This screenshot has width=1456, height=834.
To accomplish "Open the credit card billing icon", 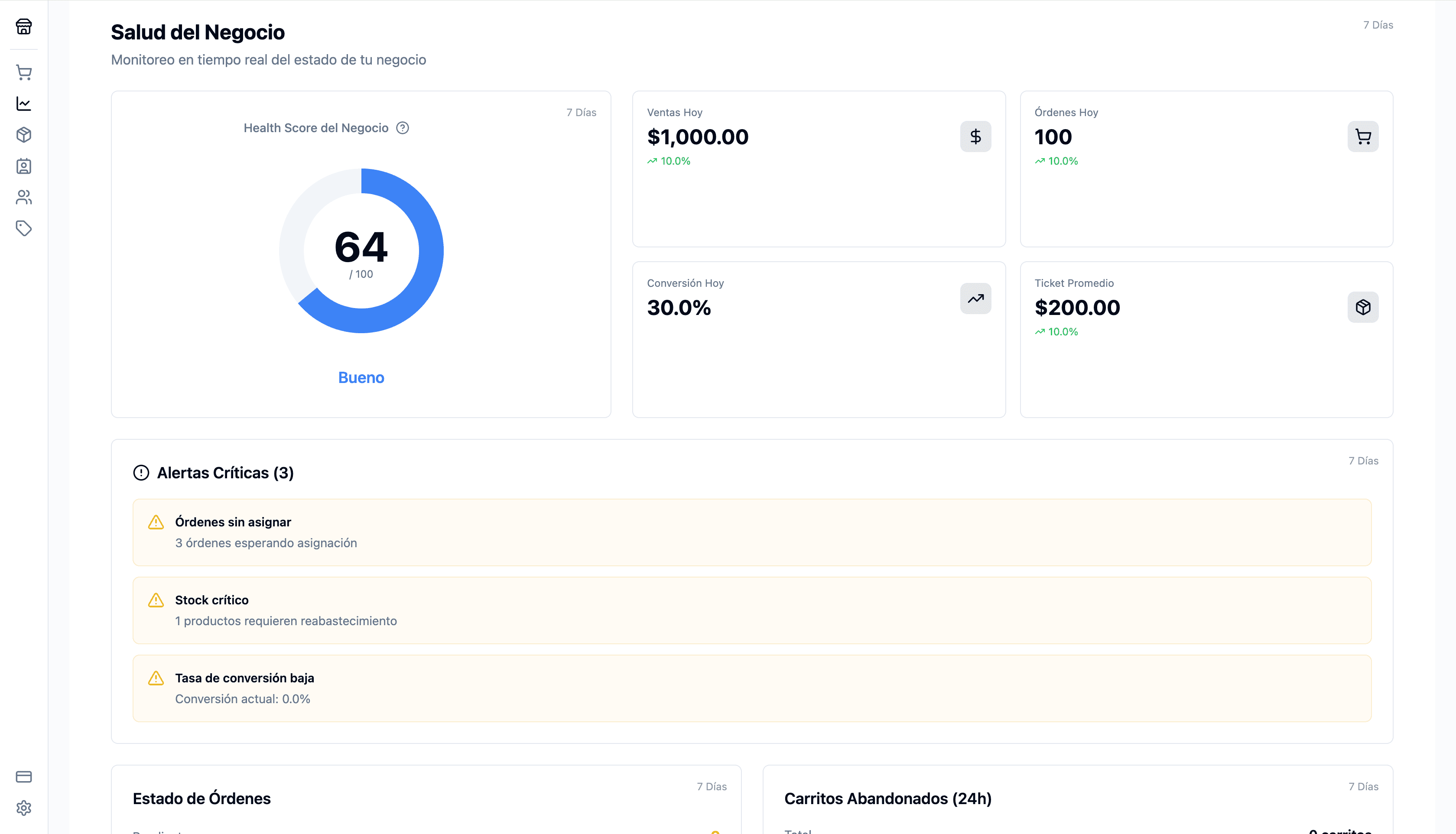I will coord(23,777).
